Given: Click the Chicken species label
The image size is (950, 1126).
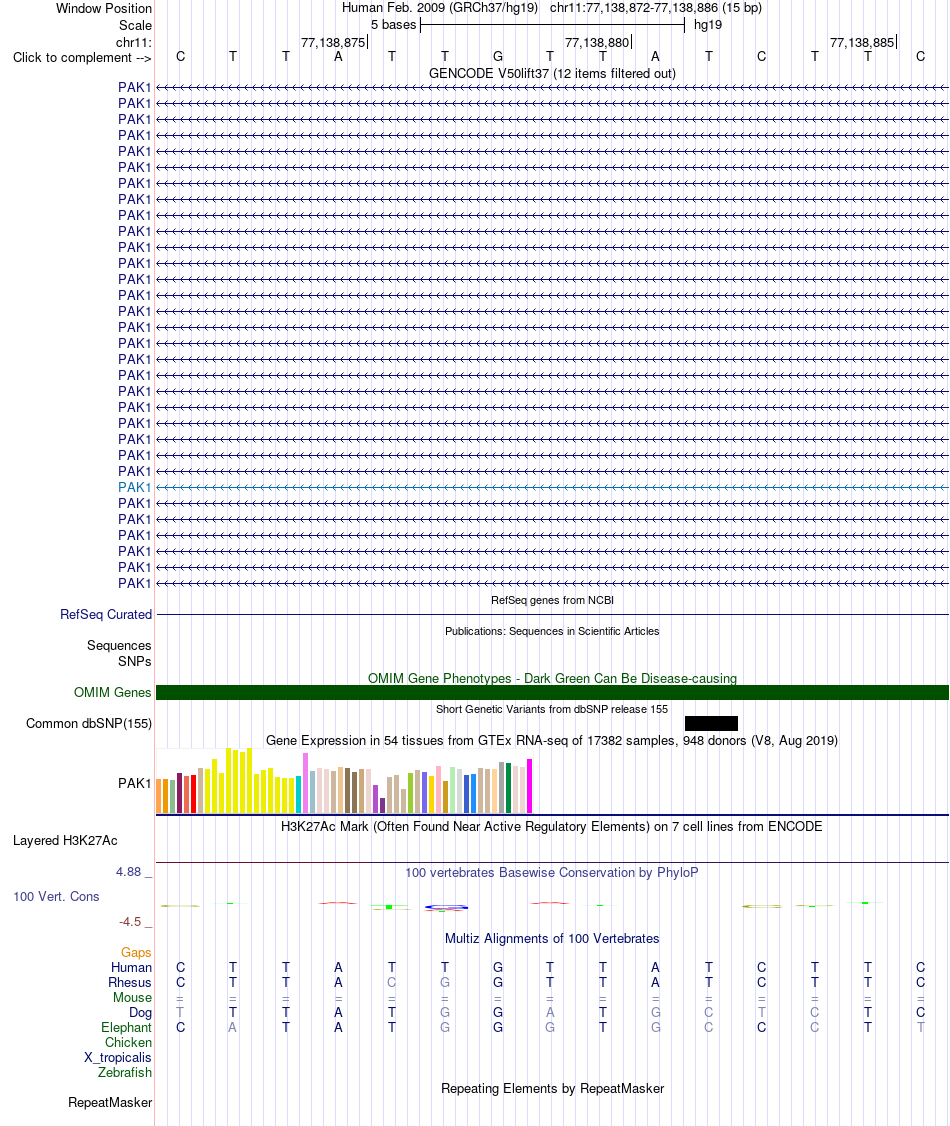Looking at the screenshot, I should click(129, 1043).
